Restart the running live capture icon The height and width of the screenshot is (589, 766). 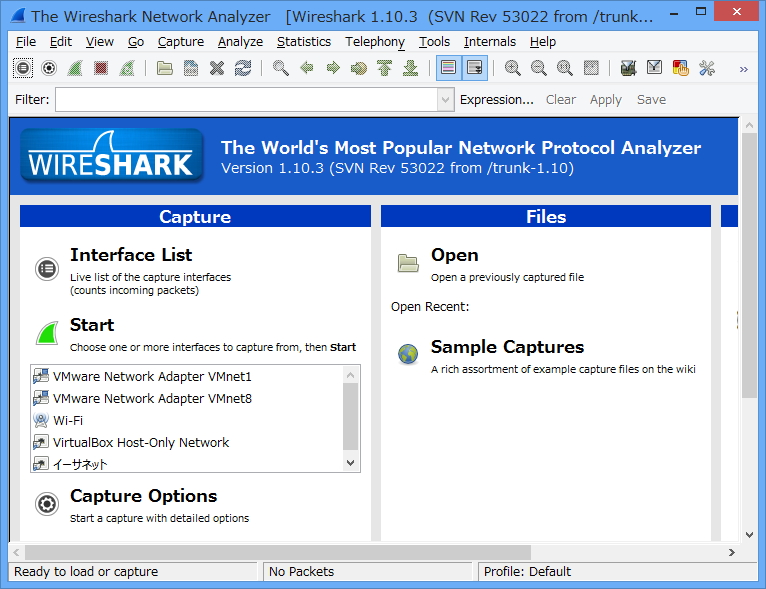pos(127,68)
